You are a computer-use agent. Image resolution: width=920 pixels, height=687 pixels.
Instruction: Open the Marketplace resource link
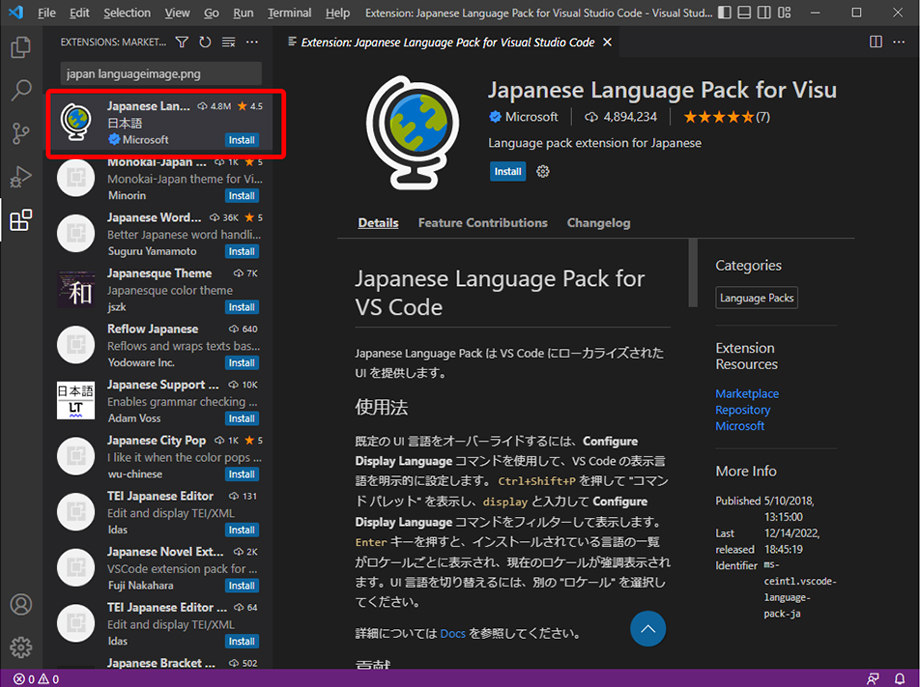[747, 394]
